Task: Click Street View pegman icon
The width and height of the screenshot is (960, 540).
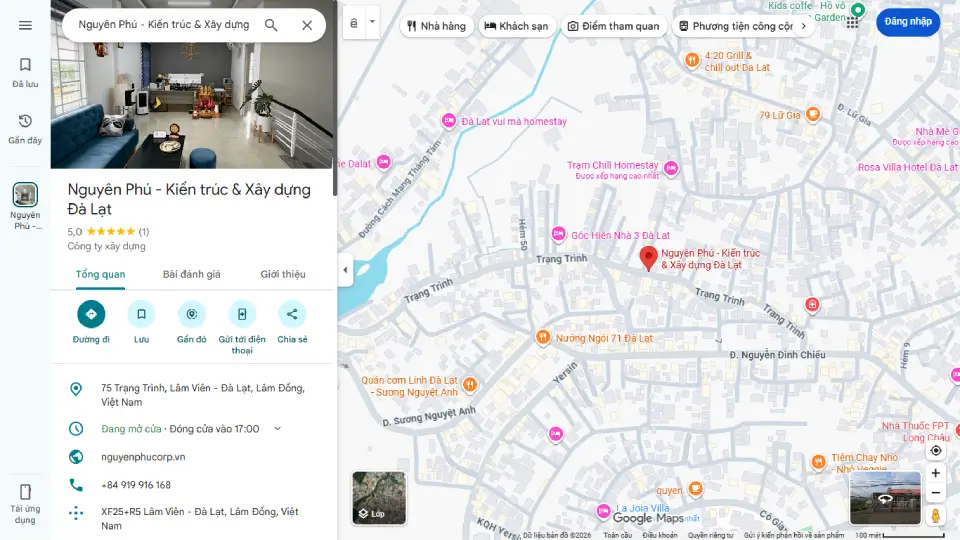Action: click(x=936, y=515)
